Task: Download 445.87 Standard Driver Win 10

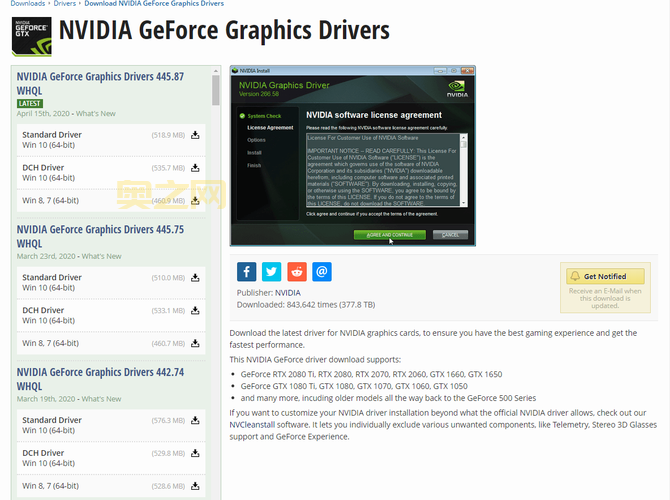Action: coord(196,135)
